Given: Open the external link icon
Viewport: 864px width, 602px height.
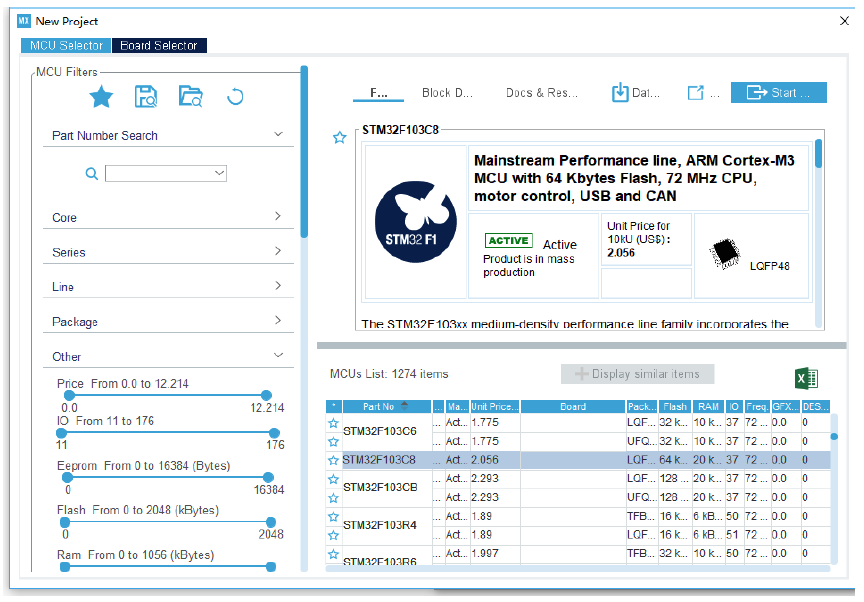Looking at the screenshot, I should 696,93.
